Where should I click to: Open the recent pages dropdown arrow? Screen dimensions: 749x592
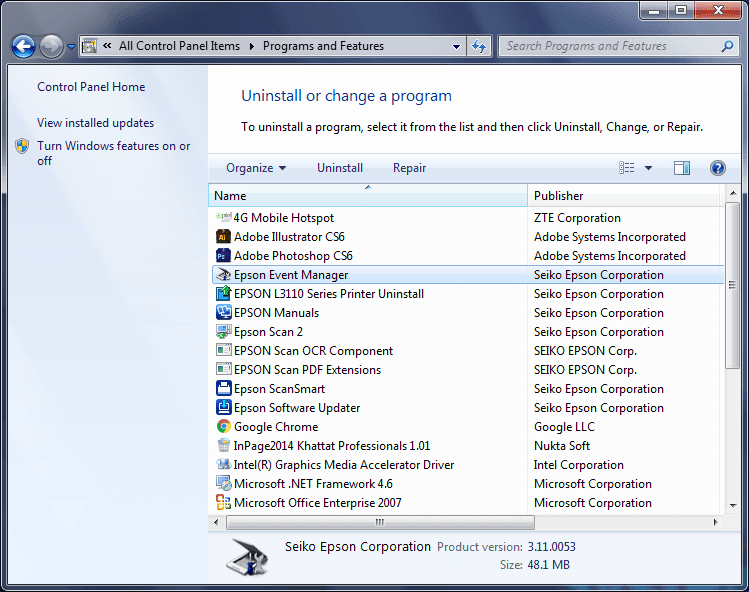(71, 47)
